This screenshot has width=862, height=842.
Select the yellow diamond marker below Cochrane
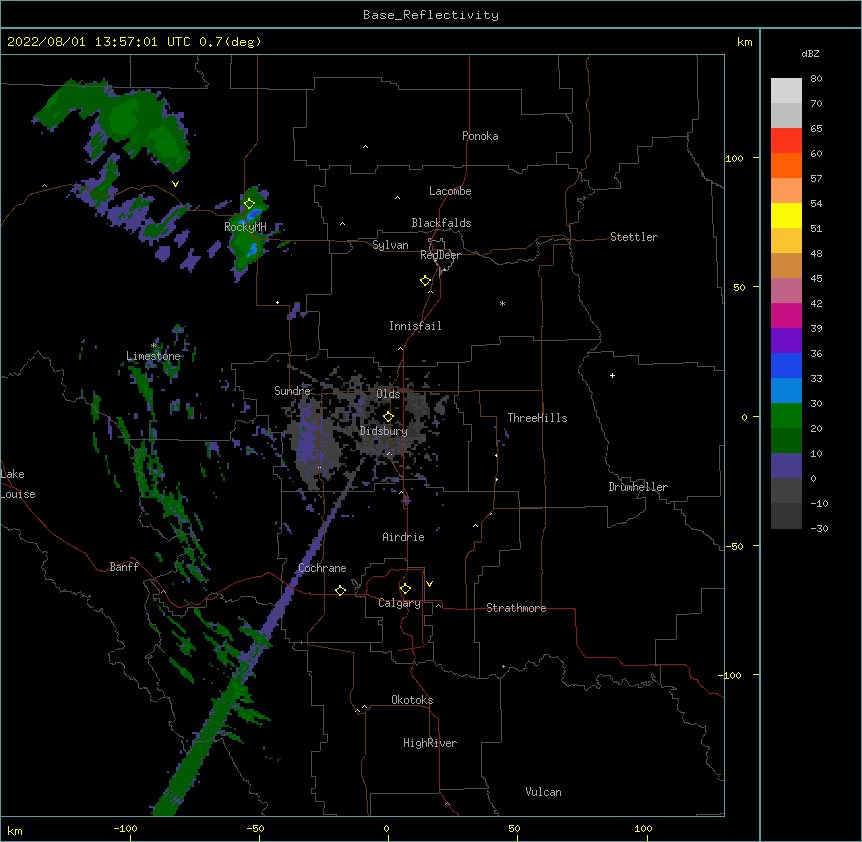click(340, 590)
